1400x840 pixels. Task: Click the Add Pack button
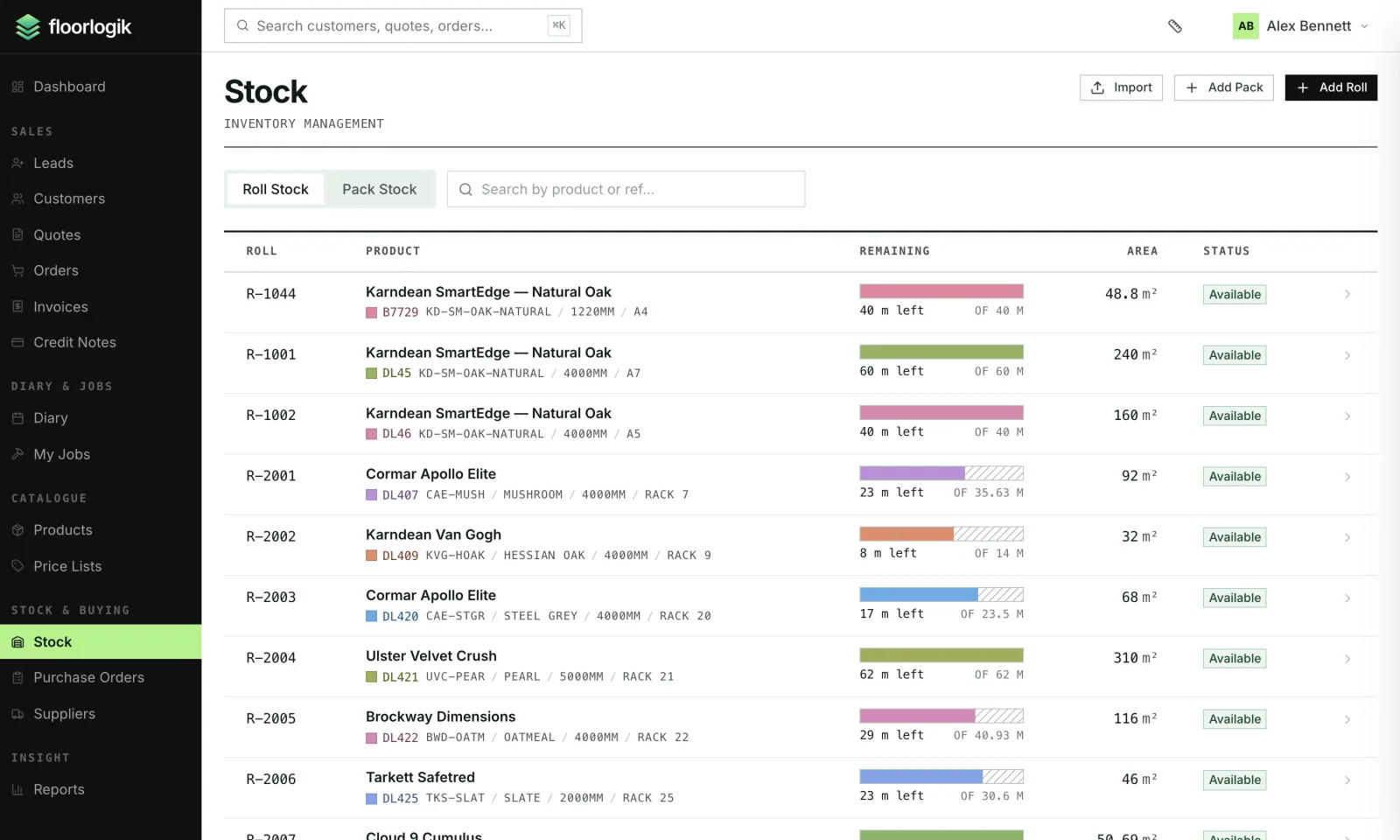click(1223, 87)
